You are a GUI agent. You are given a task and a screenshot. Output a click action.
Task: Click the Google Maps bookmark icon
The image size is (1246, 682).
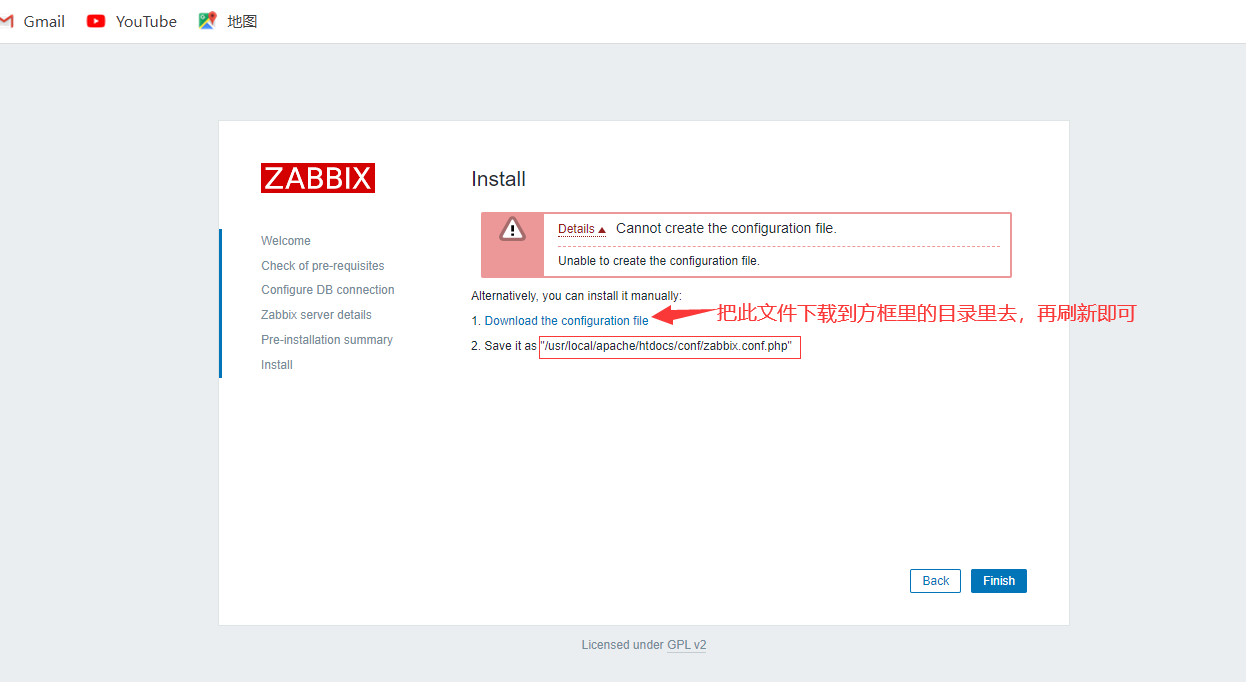click(207, 21)
